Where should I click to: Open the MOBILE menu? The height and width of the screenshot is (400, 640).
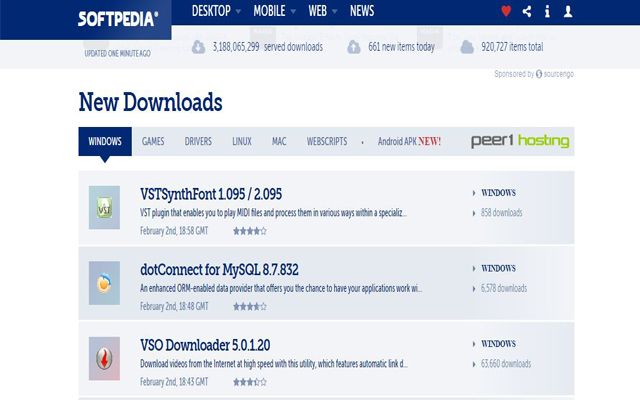coord(269,11)
